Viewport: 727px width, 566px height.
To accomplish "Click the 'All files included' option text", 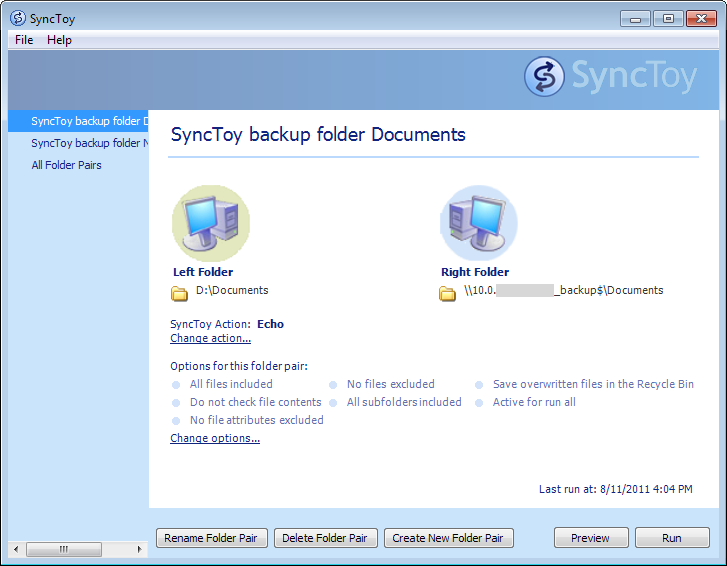I will point(231,384).
